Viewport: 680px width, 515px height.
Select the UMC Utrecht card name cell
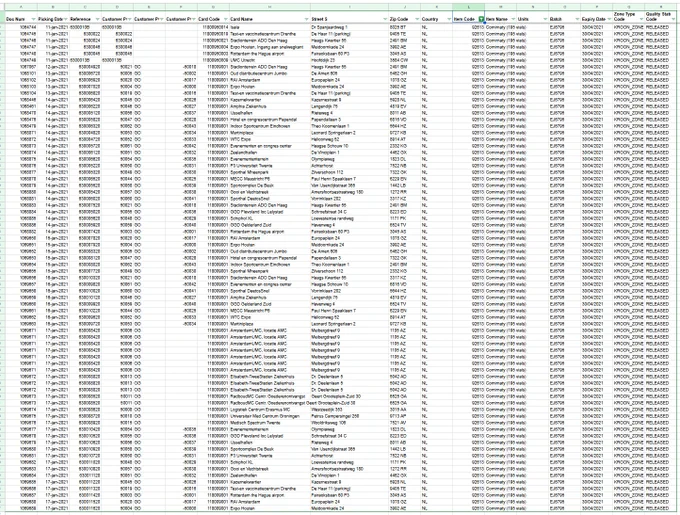[270, 60]
